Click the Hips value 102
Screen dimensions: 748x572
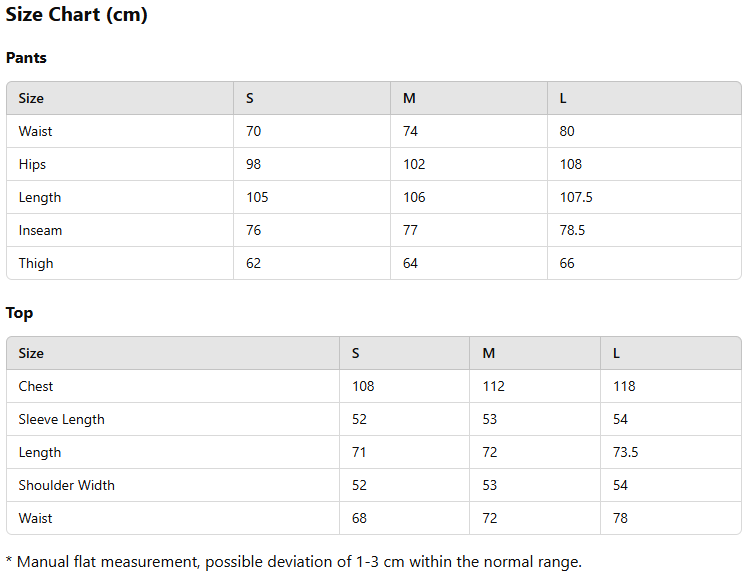[x=414, y=164]
